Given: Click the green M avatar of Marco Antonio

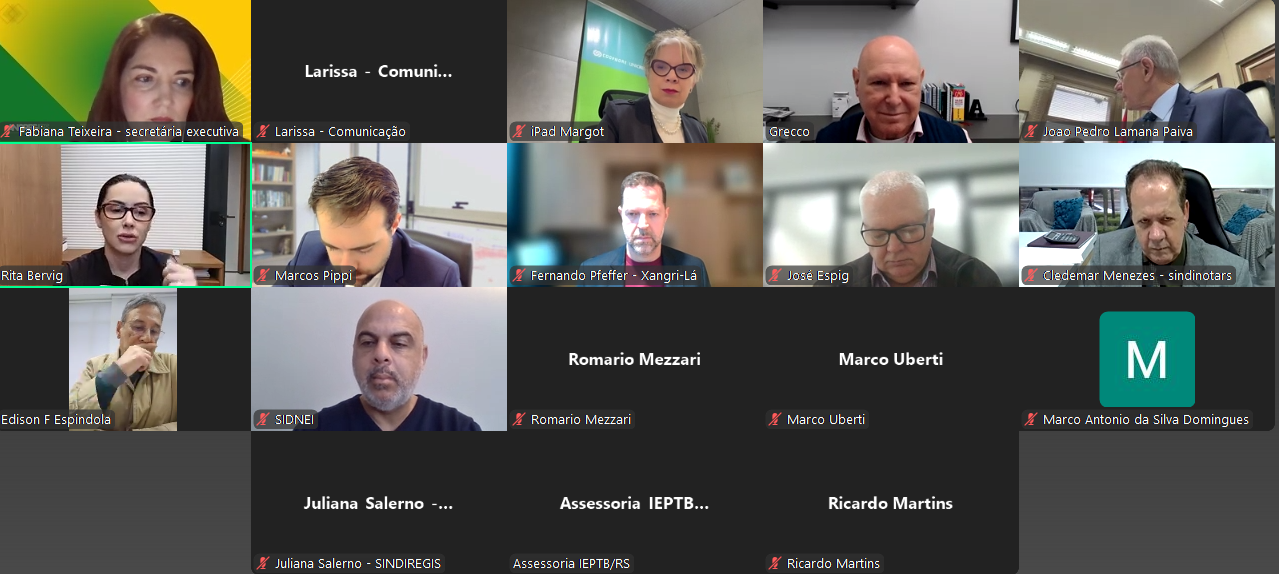Looking at the screenshot, I should click(1147, 359).
